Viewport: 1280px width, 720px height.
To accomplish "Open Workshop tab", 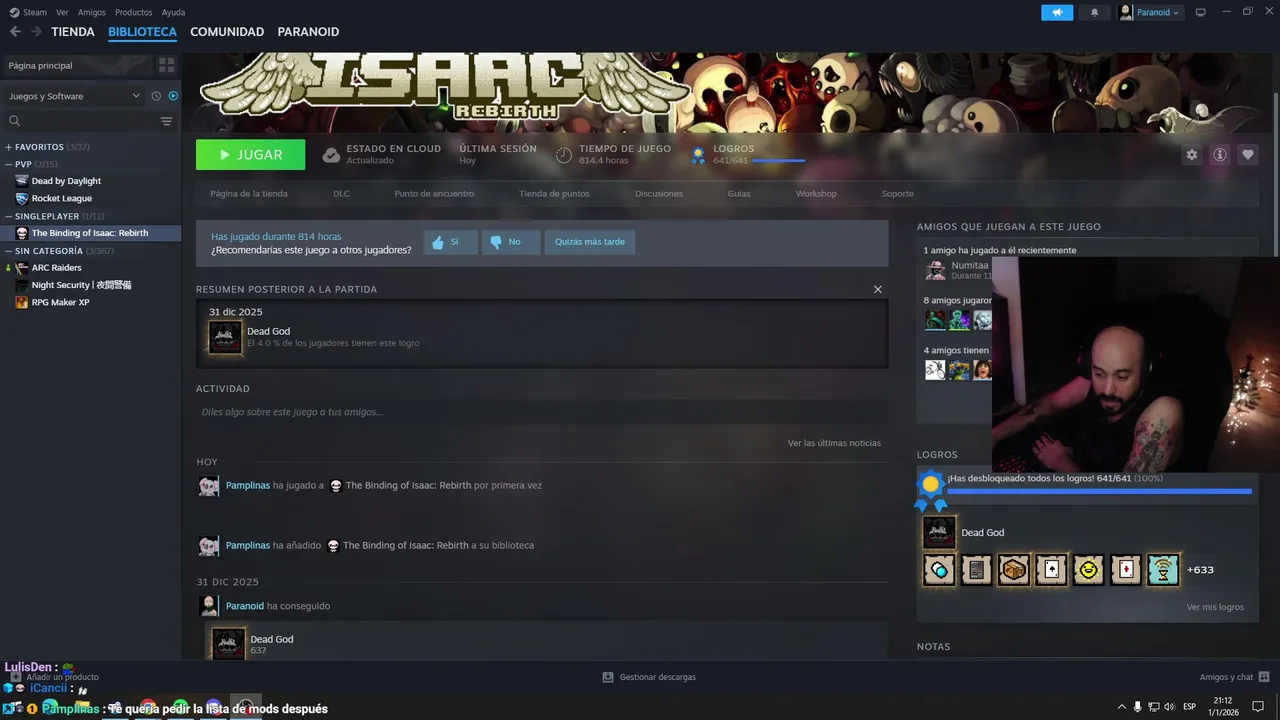I will click(x=816, y=194).
